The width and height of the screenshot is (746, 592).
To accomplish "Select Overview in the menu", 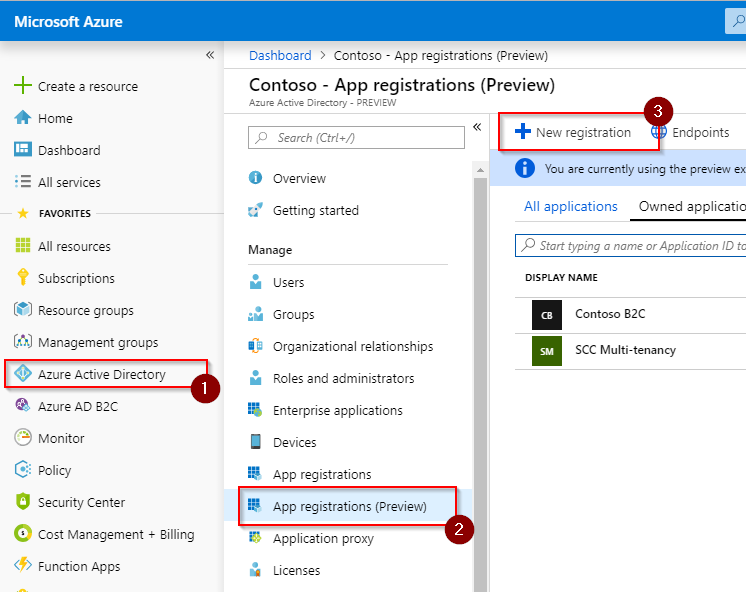I will pyautogui.click(x=299, y=178).
